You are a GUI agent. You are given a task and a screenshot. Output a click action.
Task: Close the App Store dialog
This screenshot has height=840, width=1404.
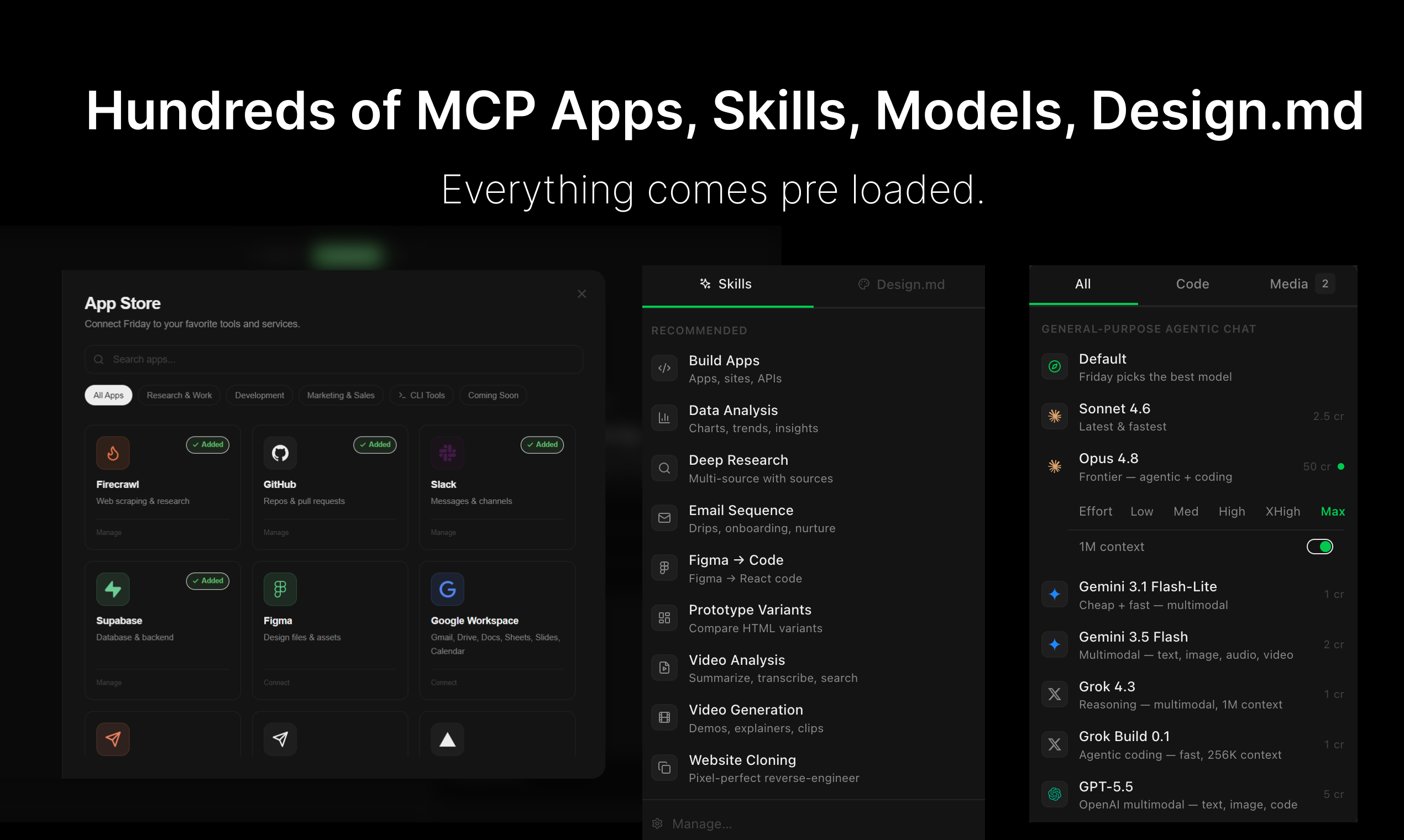pyautogui.click(x=581, y=294)
